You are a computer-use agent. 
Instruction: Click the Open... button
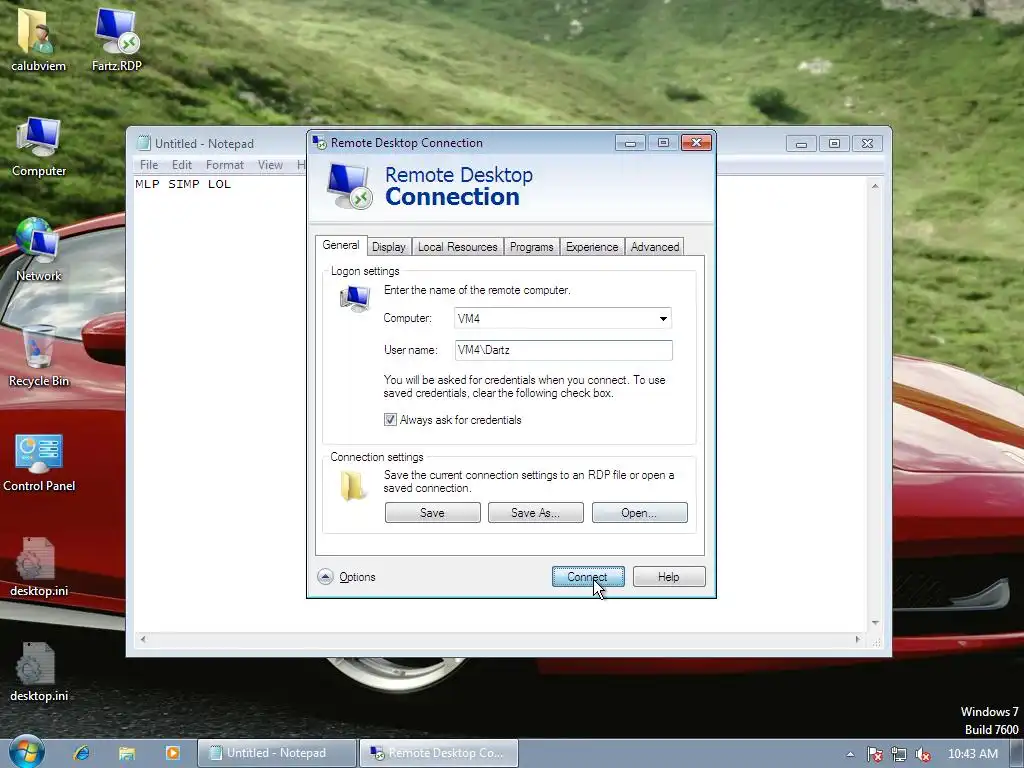coord(639,513)
